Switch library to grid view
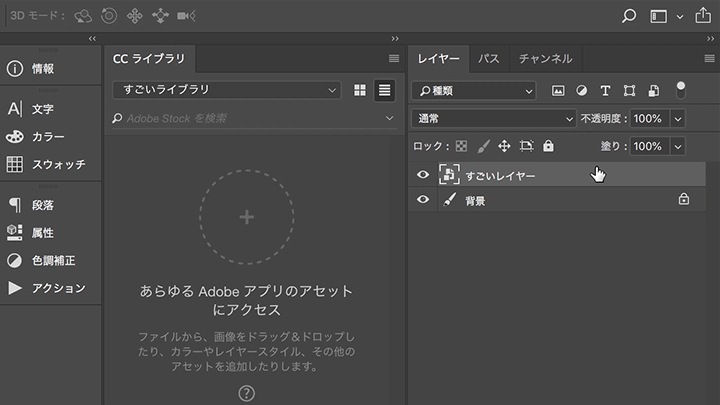 point(360,91)
